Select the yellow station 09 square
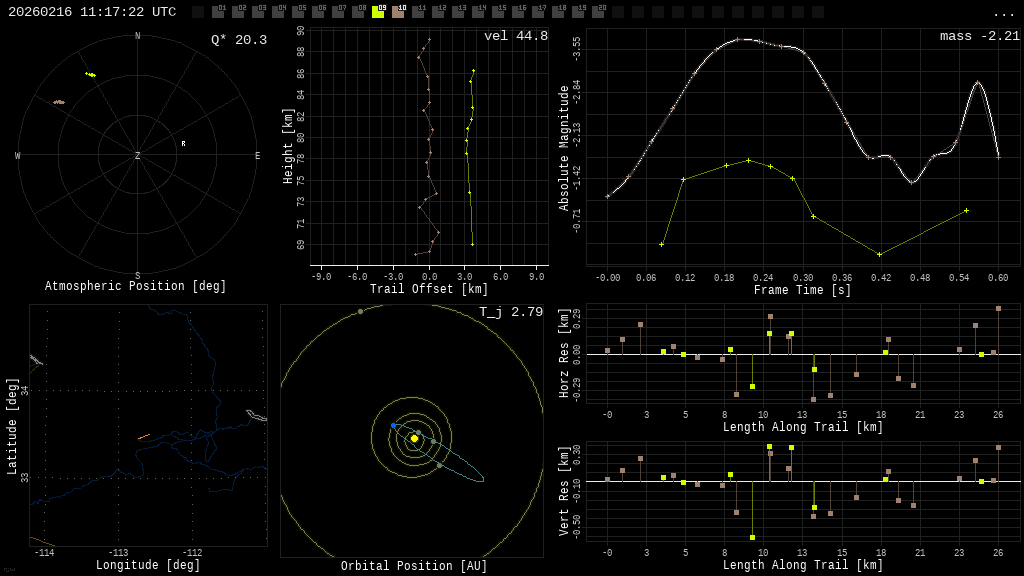The width and height of the screenshot is (1024, 576). [378, 12]
